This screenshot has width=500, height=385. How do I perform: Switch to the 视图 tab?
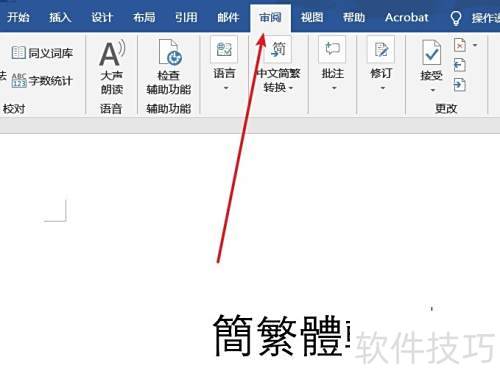[x=312, y=17]
